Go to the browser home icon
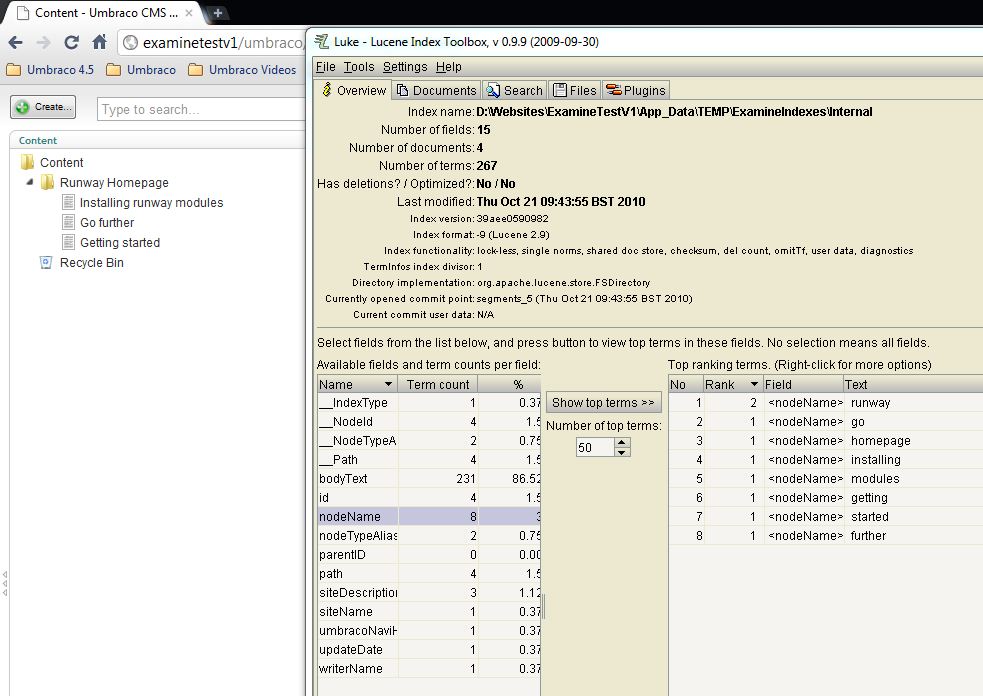The width and height of the screenshot is (983, 696). coord(100,43)
